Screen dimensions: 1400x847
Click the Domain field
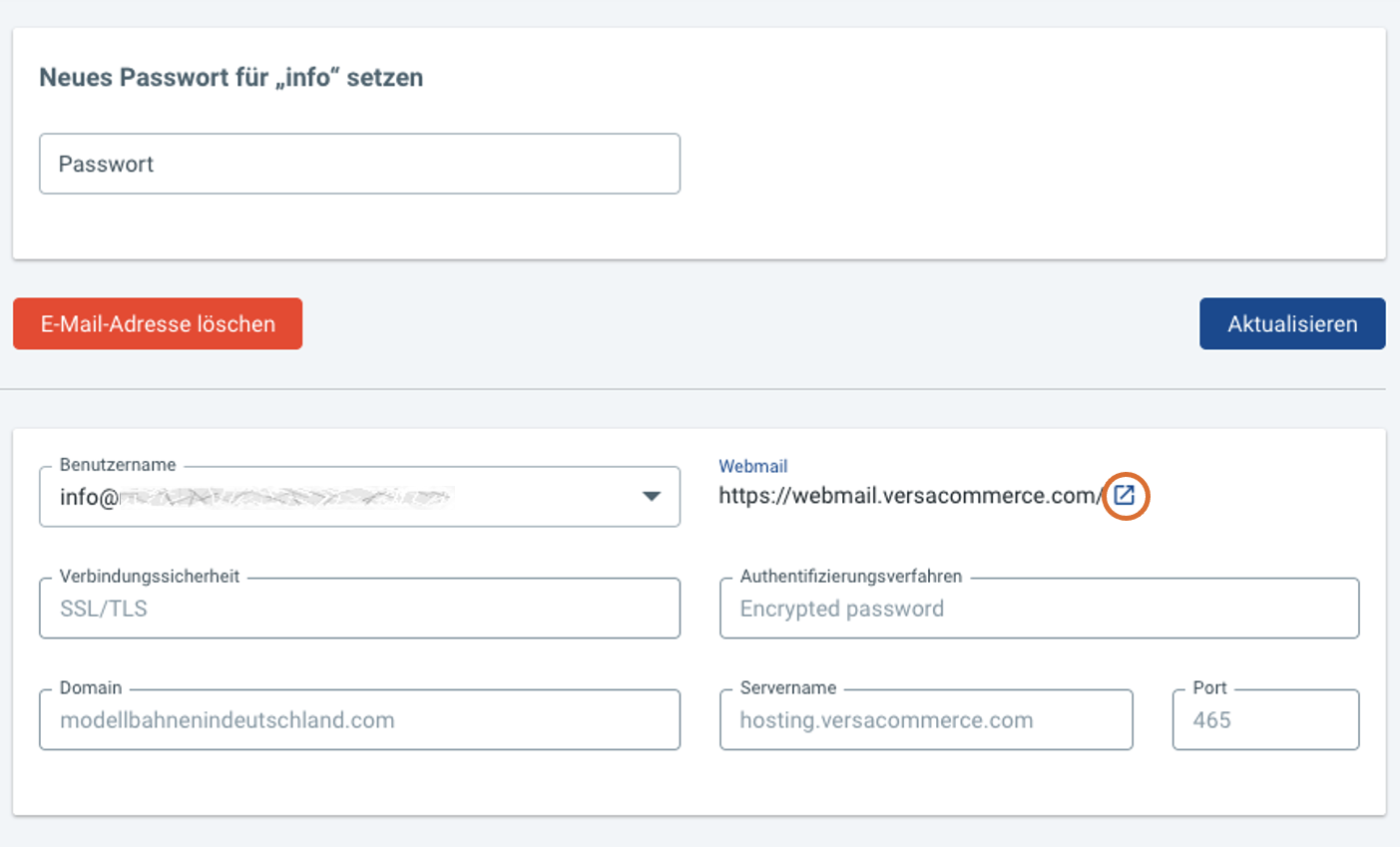click(359, 719)
